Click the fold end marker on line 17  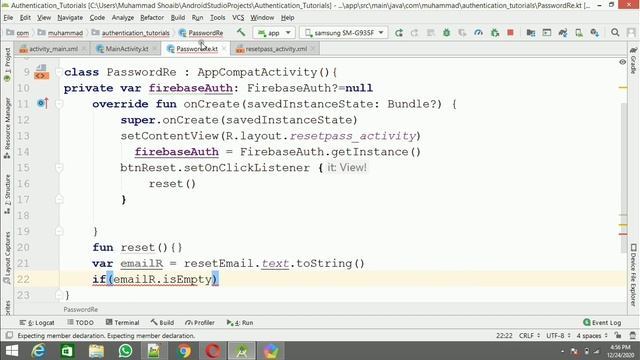point(59,199)
